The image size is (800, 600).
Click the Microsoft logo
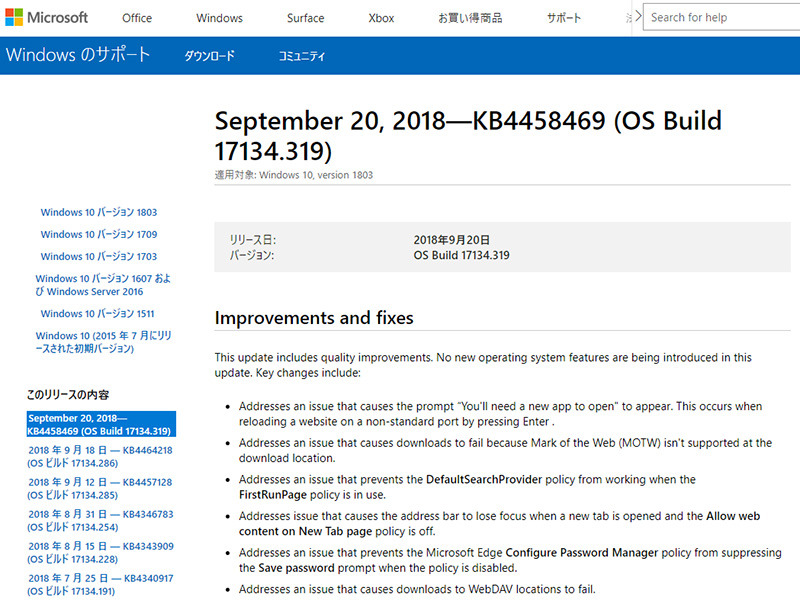[x=46, y=17]
